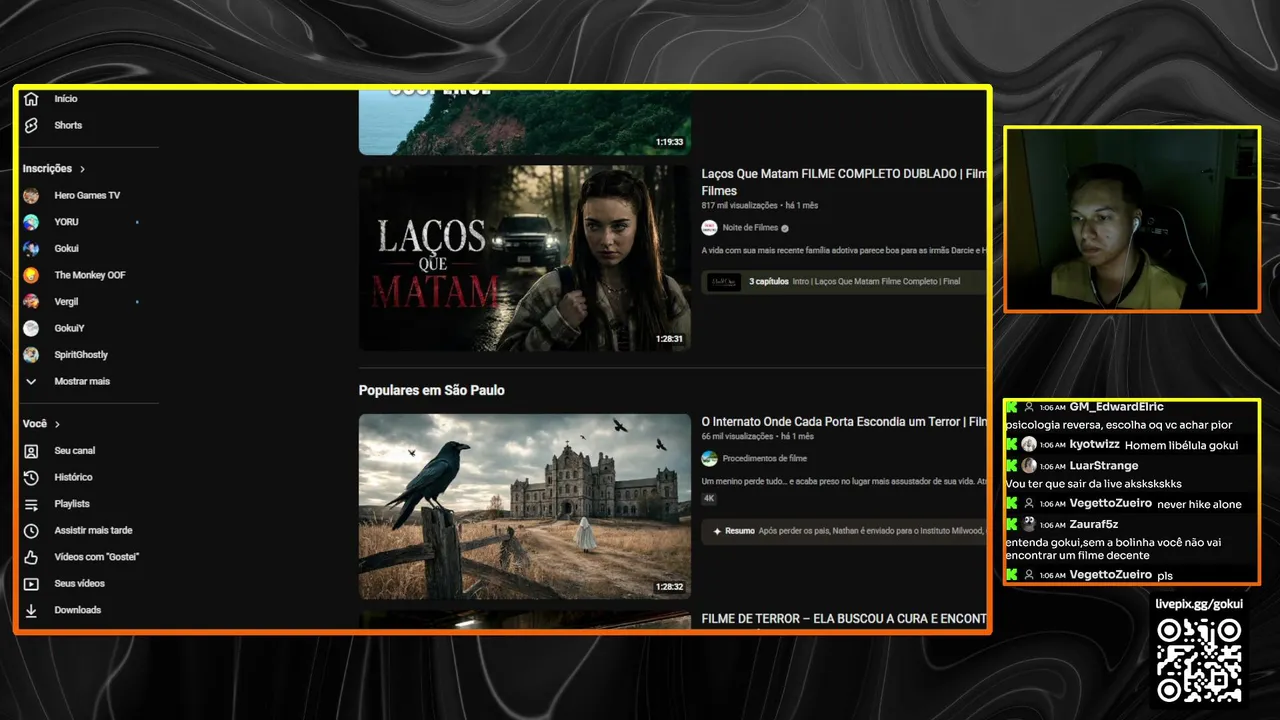Click the Kick badge beside Zauraf5z
Image resolution: width=1280 pixels, height=720 pixels.
(1012, 524)
